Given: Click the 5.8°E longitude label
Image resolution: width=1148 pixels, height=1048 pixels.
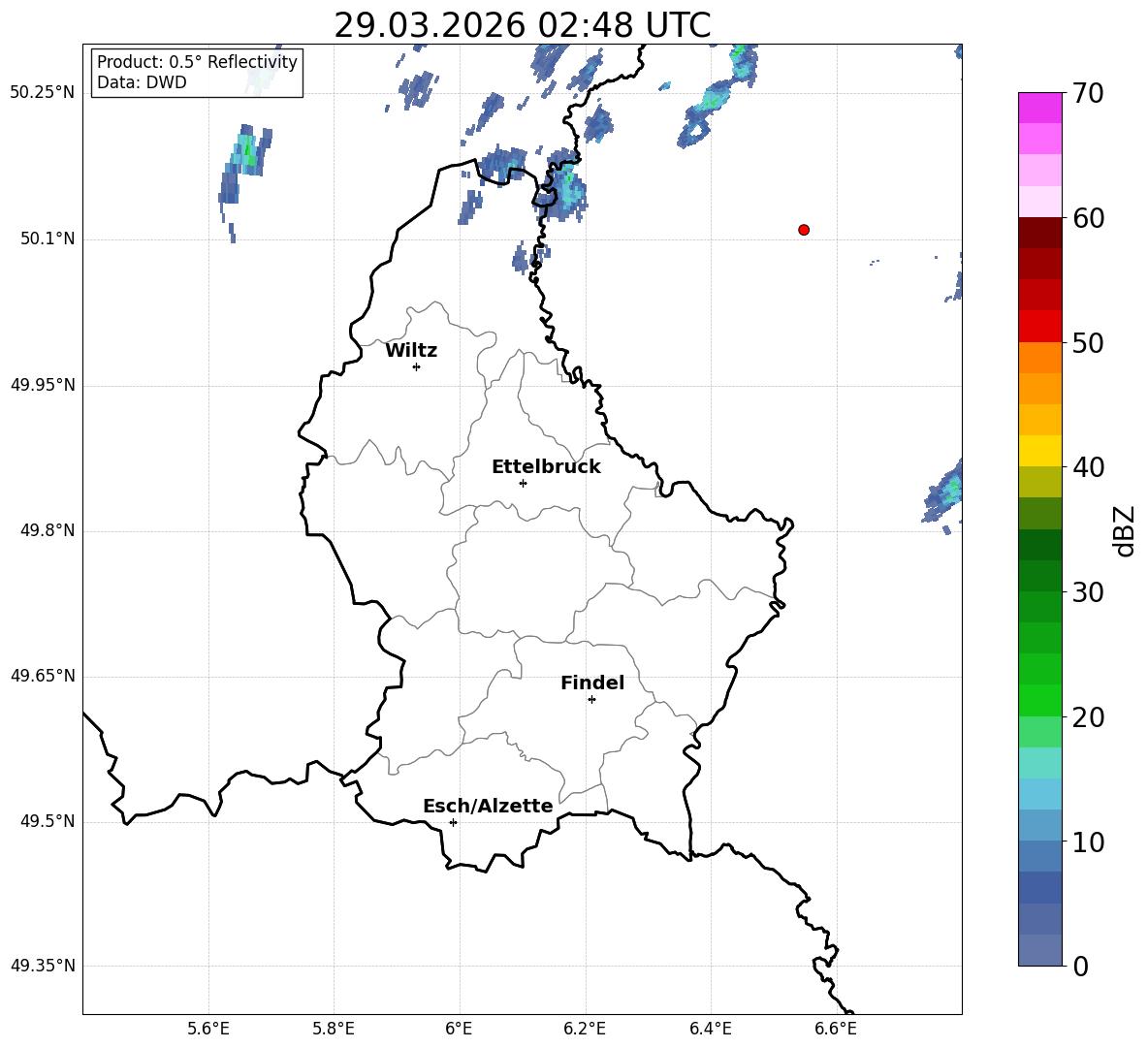Looking at the screenshot, I should 334,1029.
